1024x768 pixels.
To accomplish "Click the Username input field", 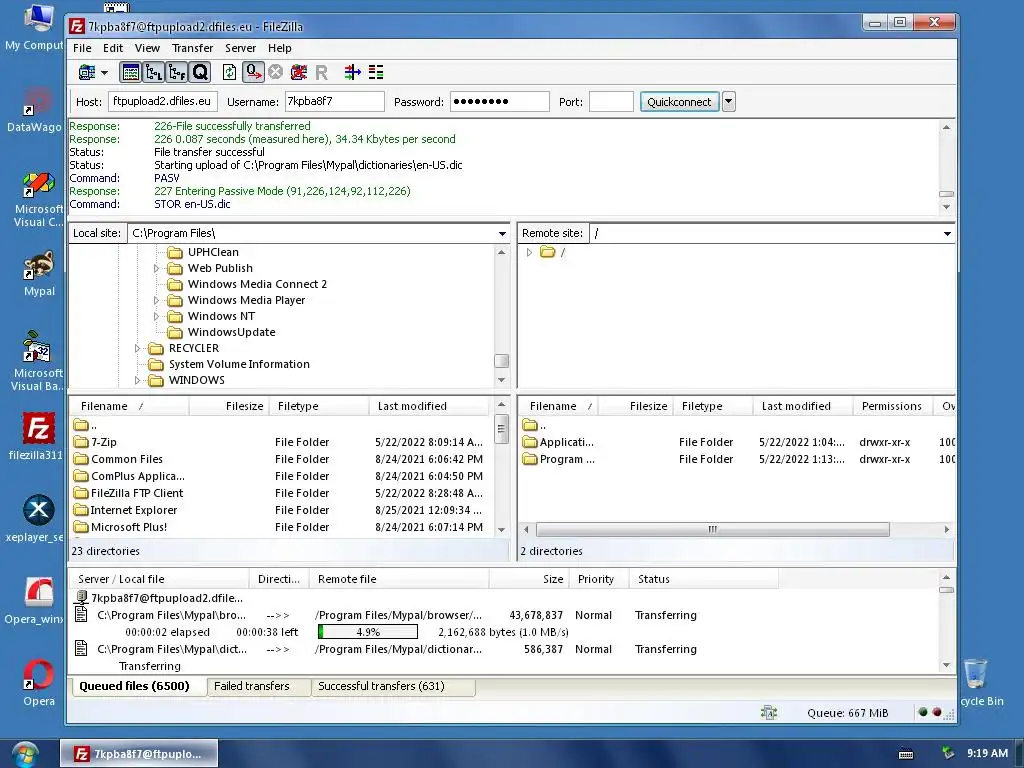I will (334, 101).
